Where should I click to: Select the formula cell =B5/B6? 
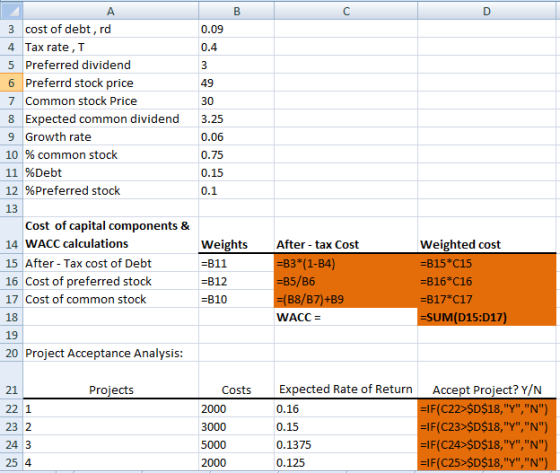[346, 281]
